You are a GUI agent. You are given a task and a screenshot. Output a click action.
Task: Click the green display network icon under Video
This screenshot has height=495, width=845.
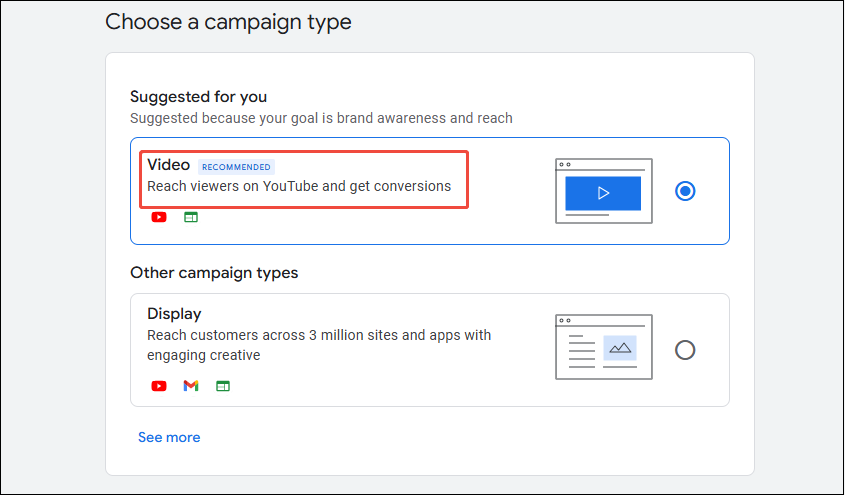(191, 217)
